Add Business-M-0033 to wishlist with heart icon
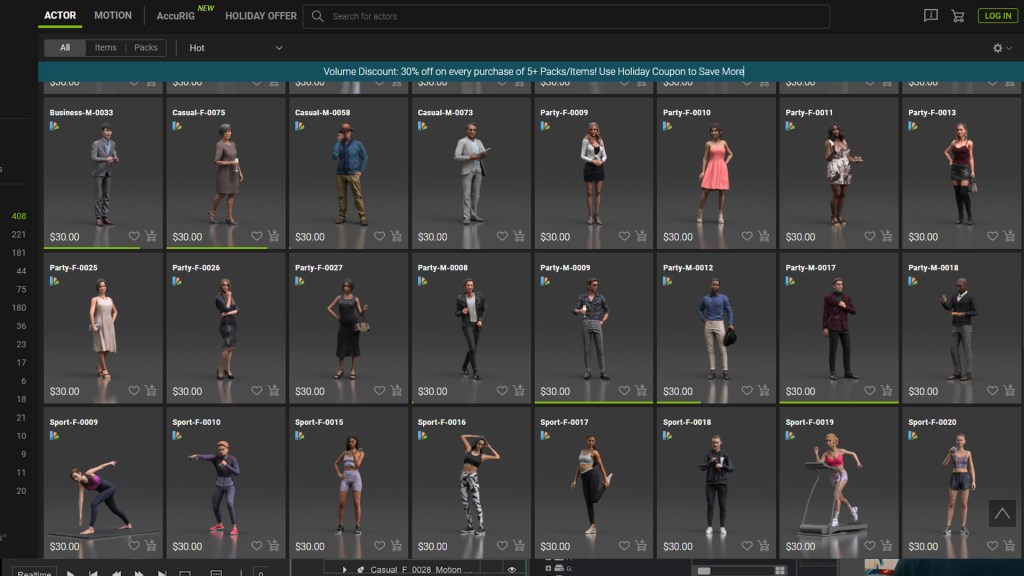Screen dimensions: 1024x576 point(134,237)
